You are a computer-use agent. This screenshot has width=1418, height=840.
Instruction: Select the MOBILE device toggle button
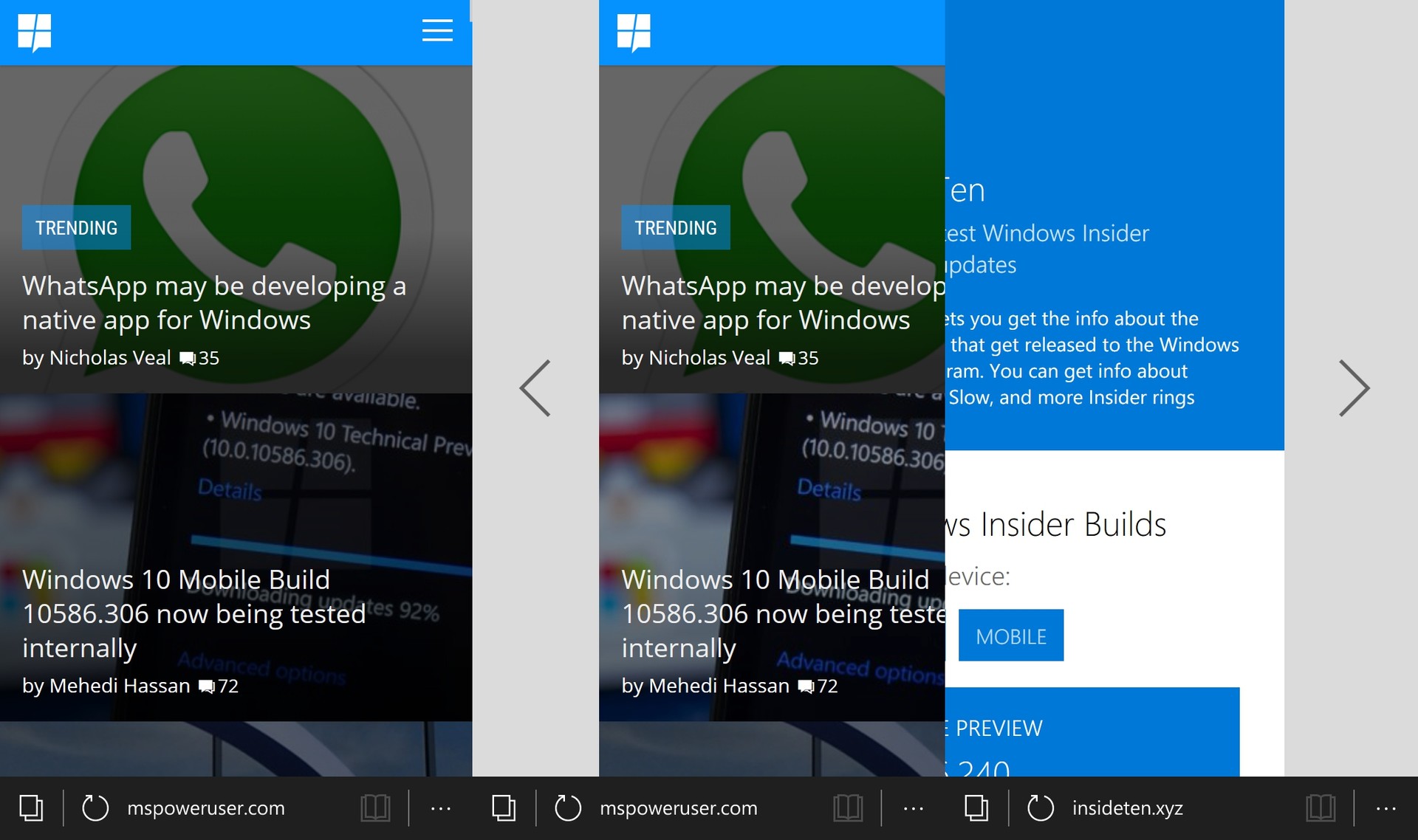pyautogui.click(x=1010, y=635)
